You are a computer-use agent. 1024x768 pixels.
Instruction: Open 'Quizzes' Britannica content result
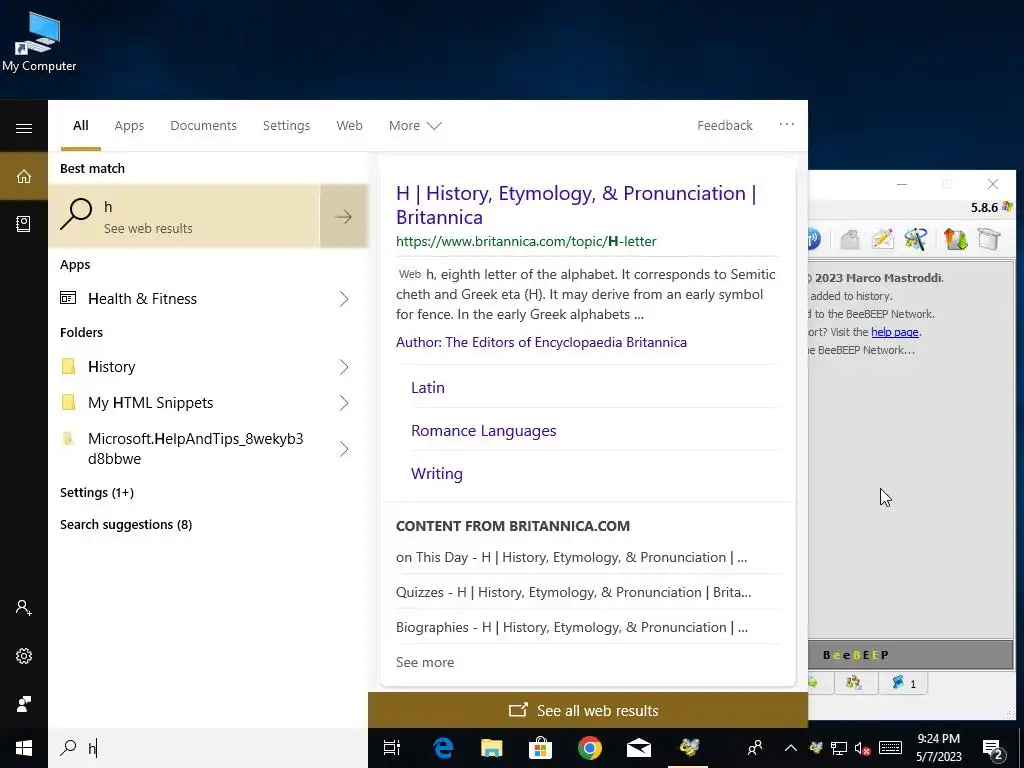tap(573, 592)
